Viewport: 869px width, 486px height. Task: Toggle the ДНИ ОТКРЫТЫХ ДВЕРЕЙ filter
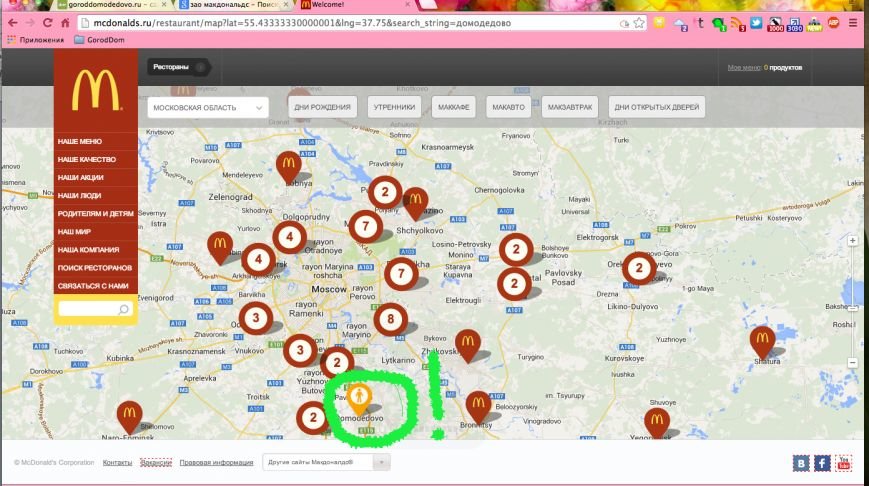[657, 107]
